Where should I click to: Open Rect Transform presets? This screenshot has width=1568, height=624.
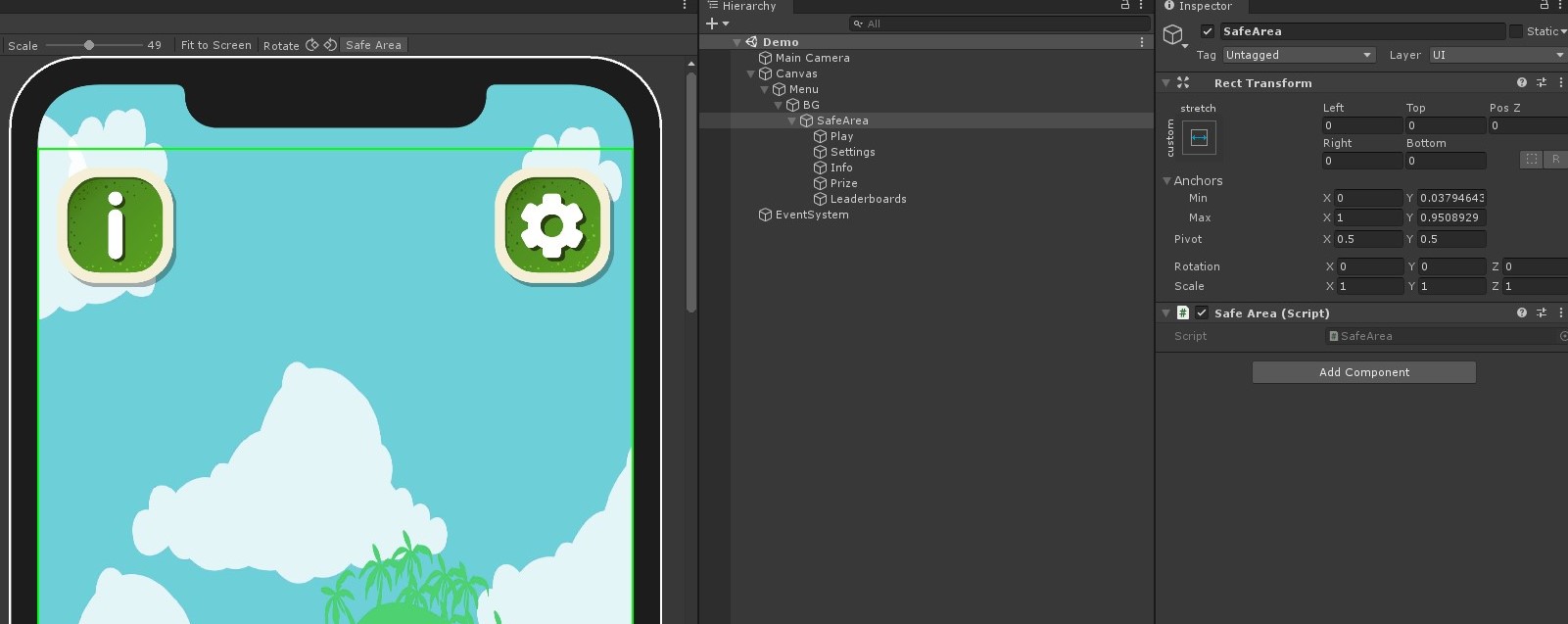(1542, 83)
